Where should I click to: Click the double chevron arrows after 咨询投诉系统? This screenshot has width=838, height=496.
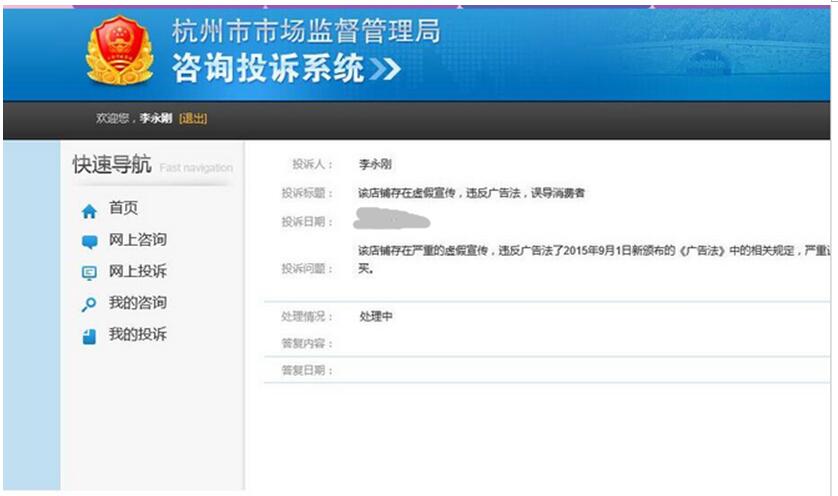(384, 69)
